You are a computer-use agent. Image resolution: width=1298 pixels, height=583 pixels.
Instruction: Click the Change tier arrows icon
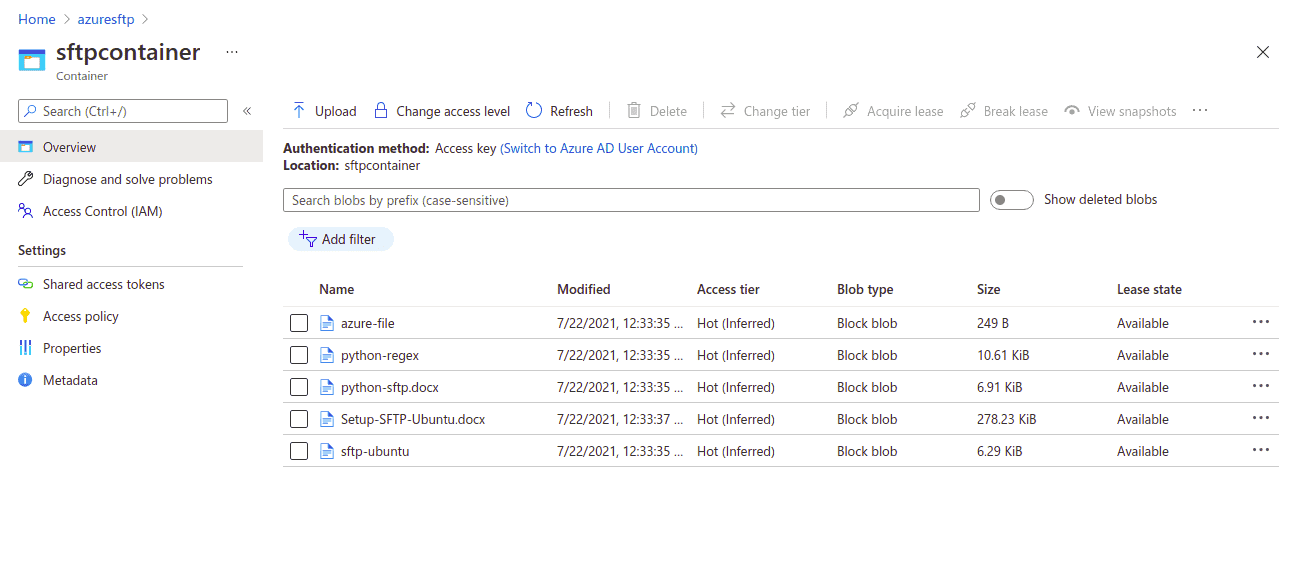tap(728, 110)
